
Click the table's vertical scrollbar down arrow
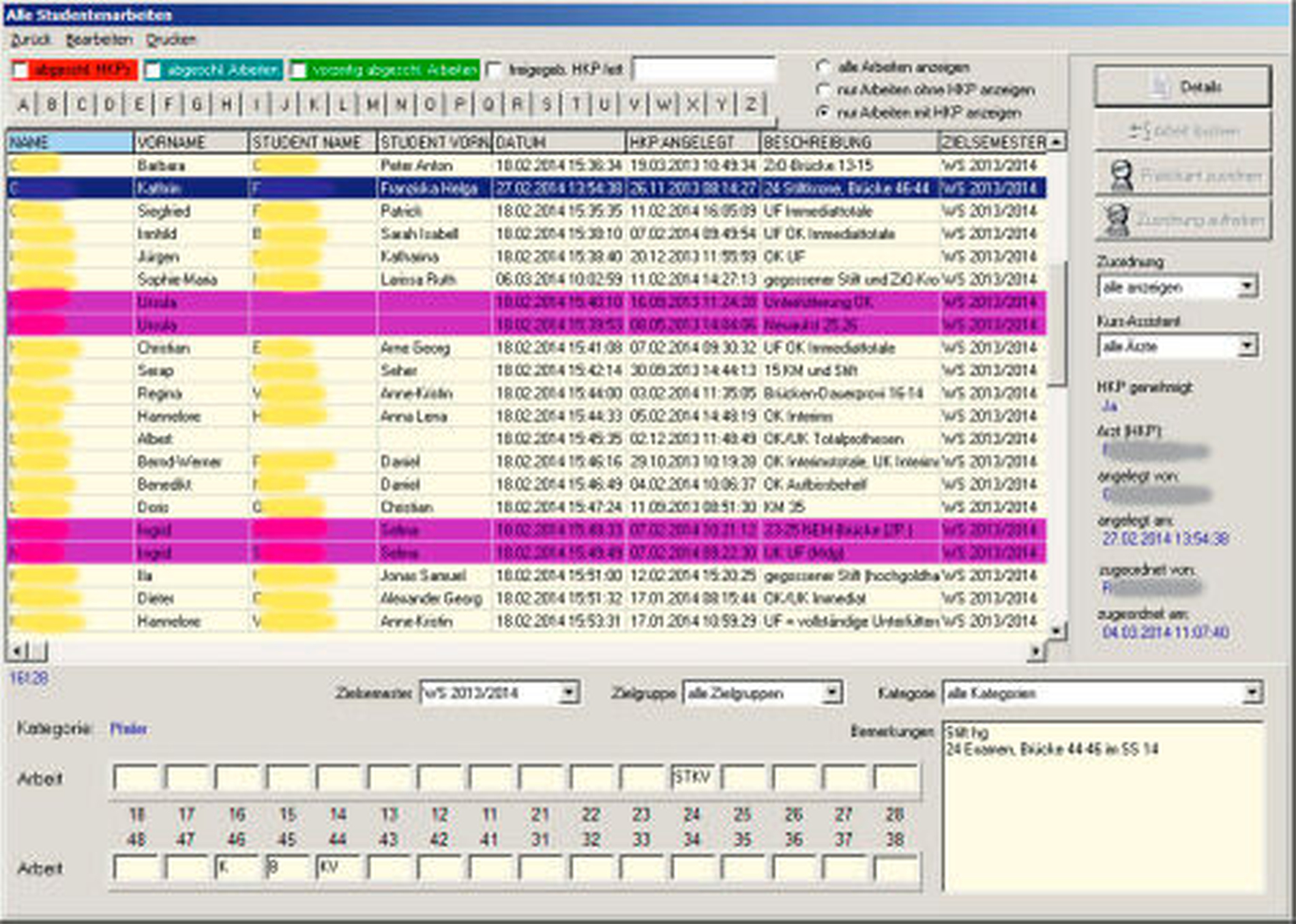click(1057, 631)
